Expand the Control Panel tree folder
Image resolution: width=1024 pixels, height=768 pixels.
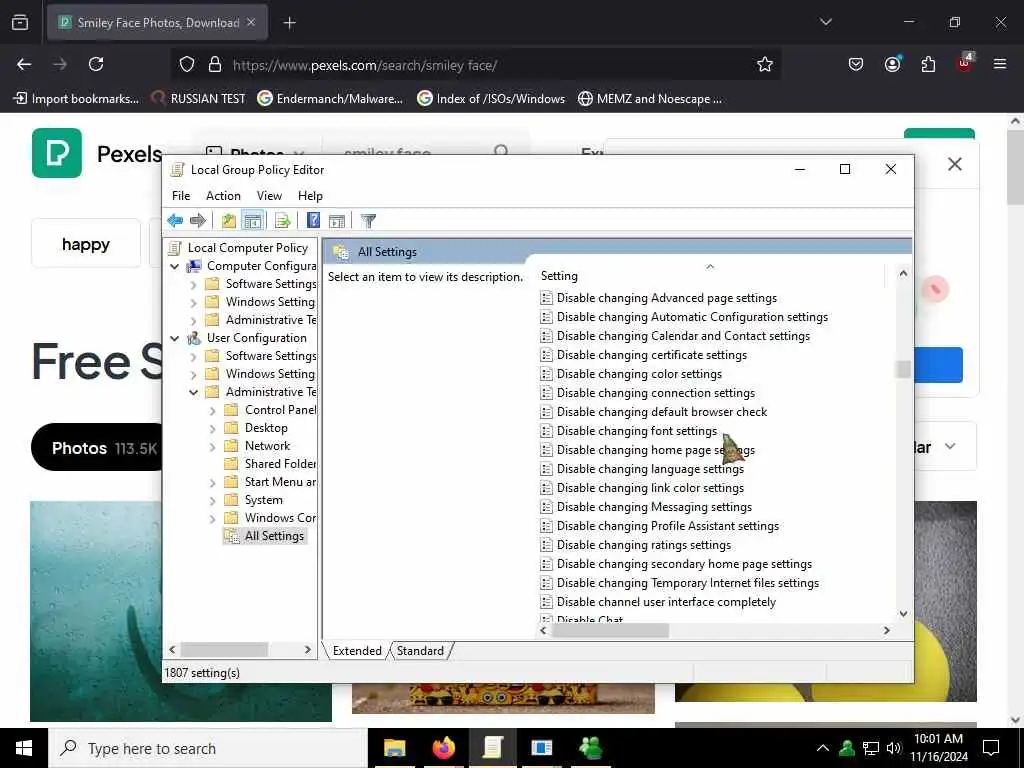click(212, 411)
